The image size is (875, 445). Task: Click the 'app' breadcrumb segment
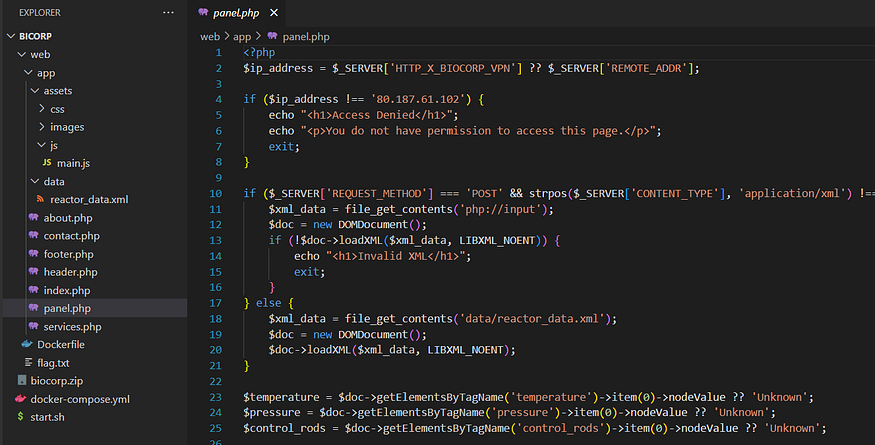pyautogui.click(x=243, y=36)
